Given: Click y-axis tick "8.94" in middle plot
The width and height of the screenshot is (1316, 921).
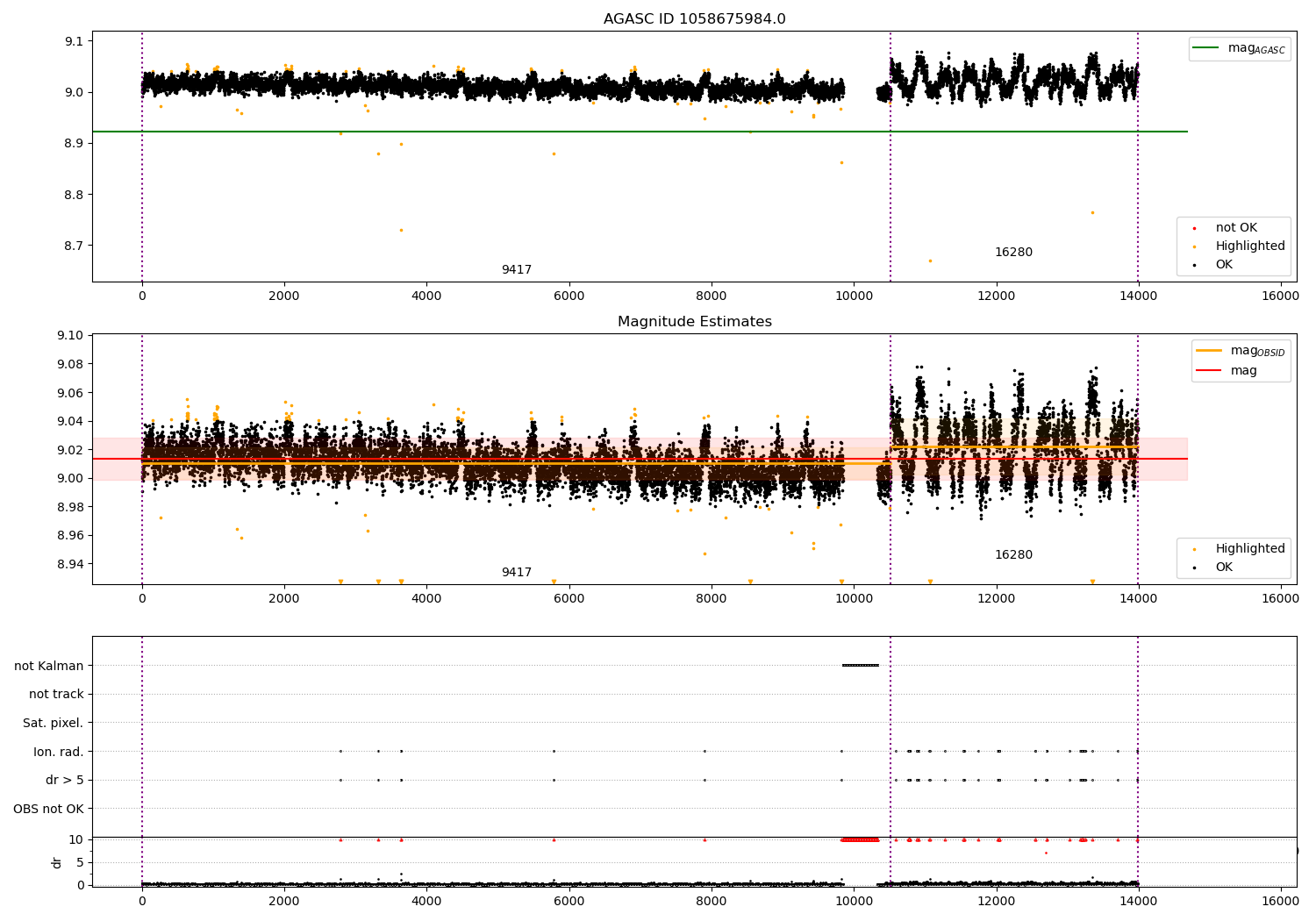Looking at the screenshot, I should pos(70,564).
